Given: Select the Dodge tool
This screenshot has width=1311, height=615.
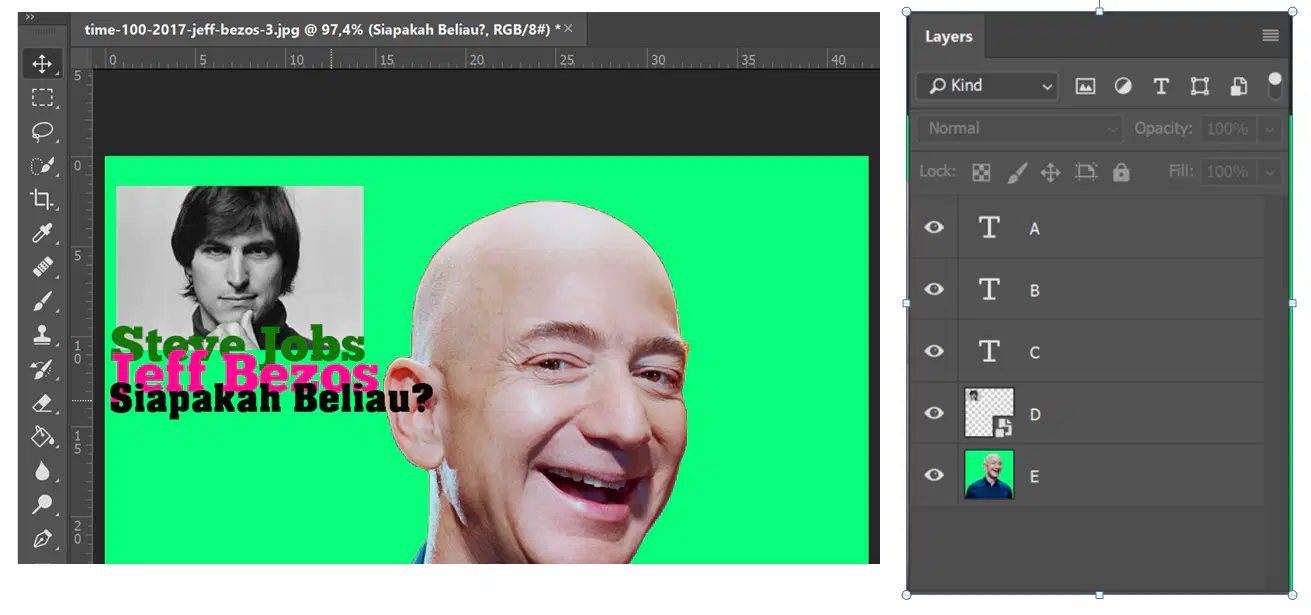Looking at the screenshot, I should [42, 504].
